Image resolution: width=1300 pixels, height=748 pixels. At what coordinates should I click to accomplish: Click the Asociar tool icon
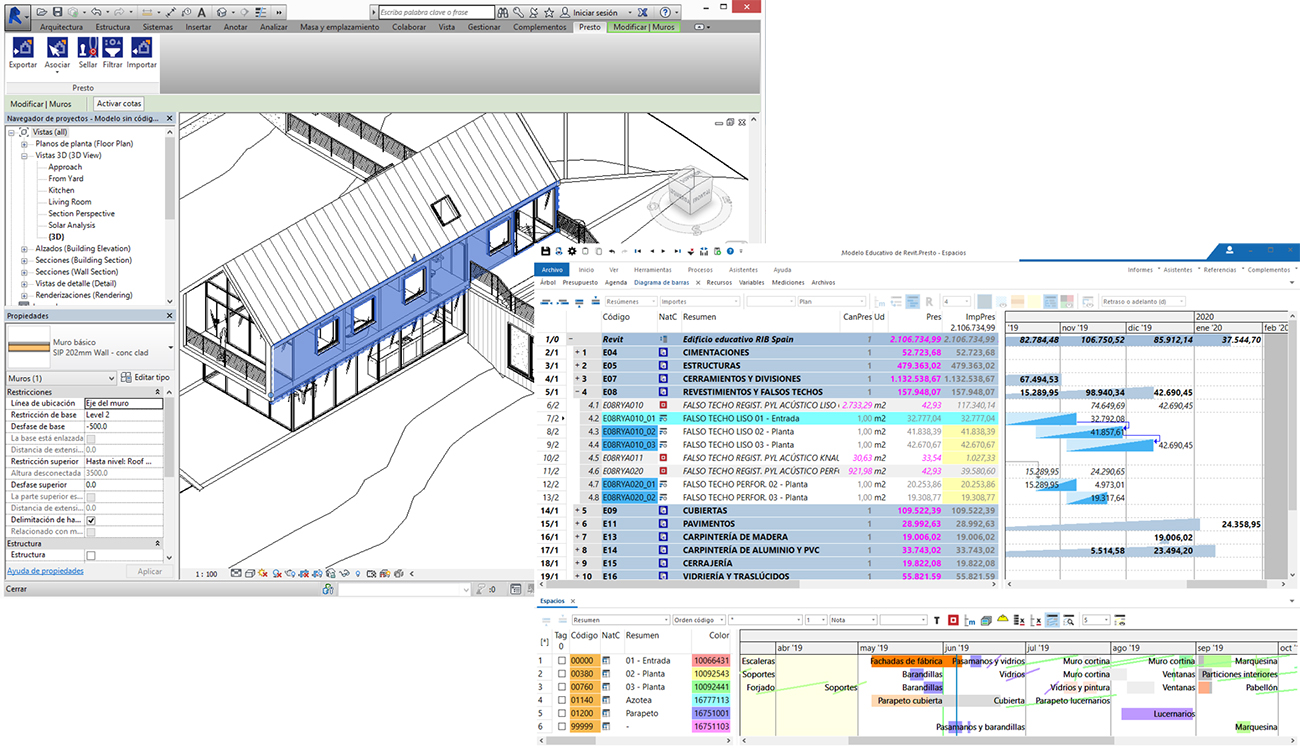pyautogui.click(x=57, y=47)
